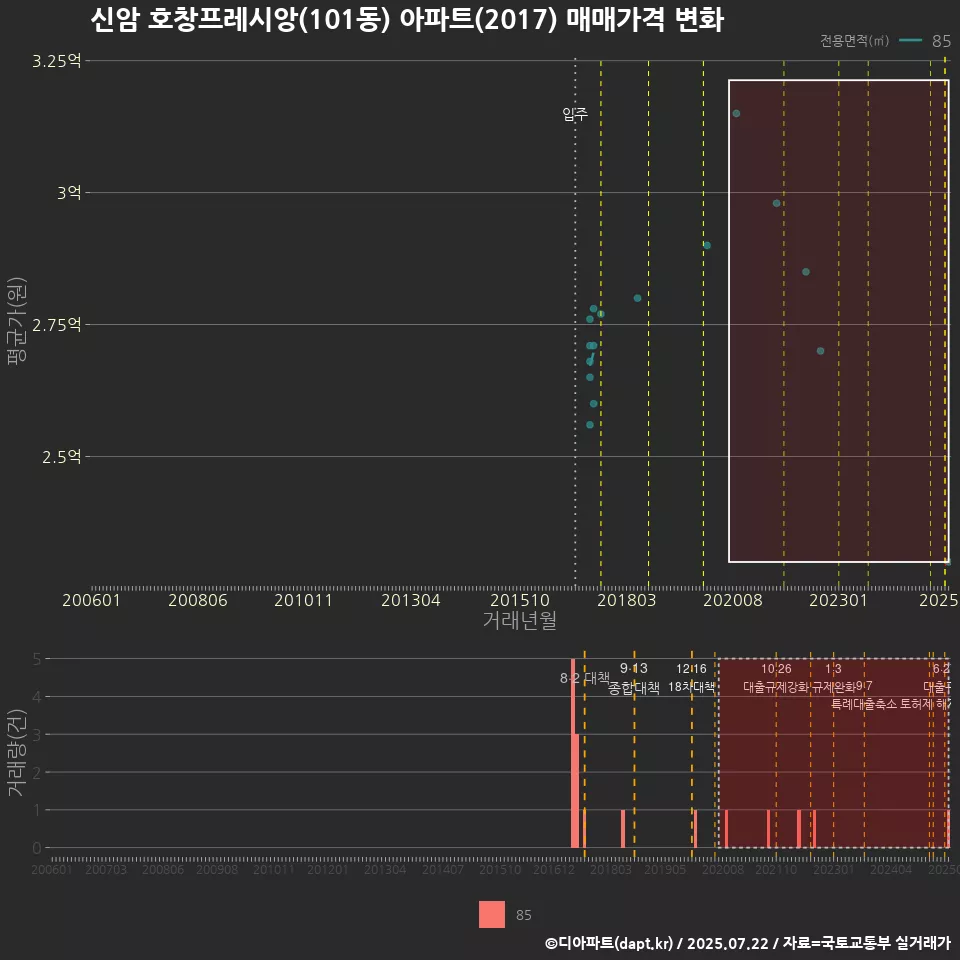
Task: Click 201304 on the price chart axis
Action: (410, 600)
